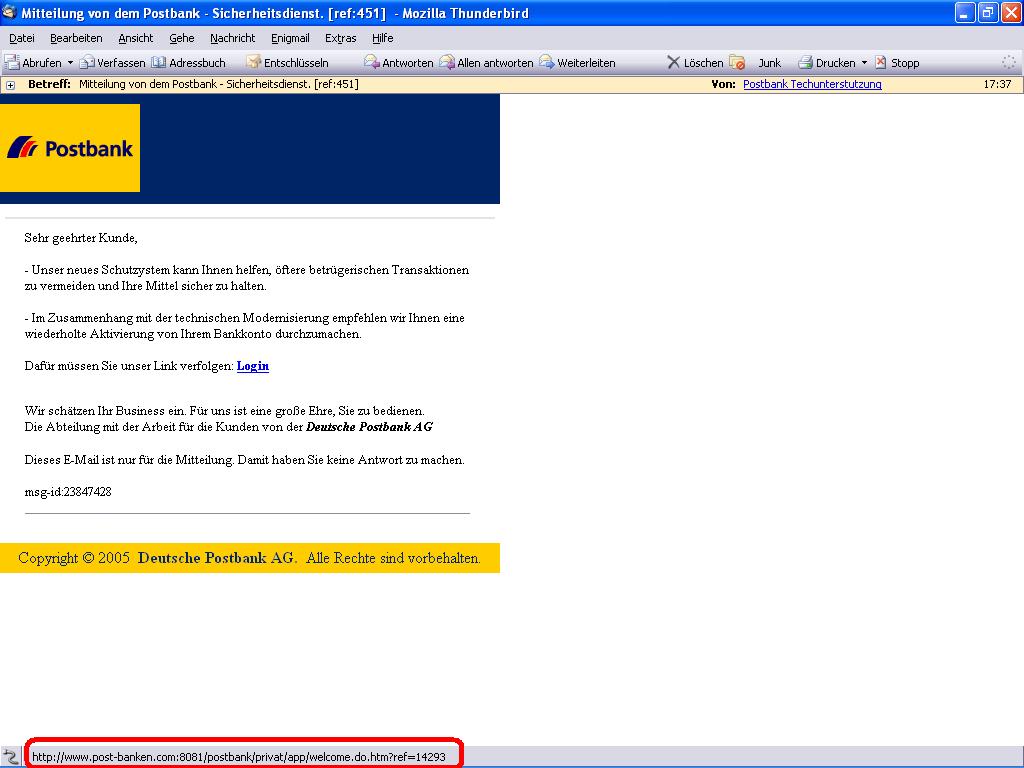
Task: Click Allen antworten reply-all button
Action: [487, 63]
